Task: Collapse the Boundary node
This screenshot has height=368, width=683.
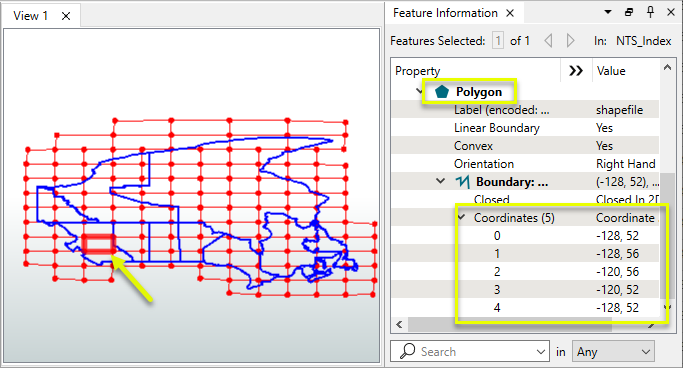Action: [441, 181]
